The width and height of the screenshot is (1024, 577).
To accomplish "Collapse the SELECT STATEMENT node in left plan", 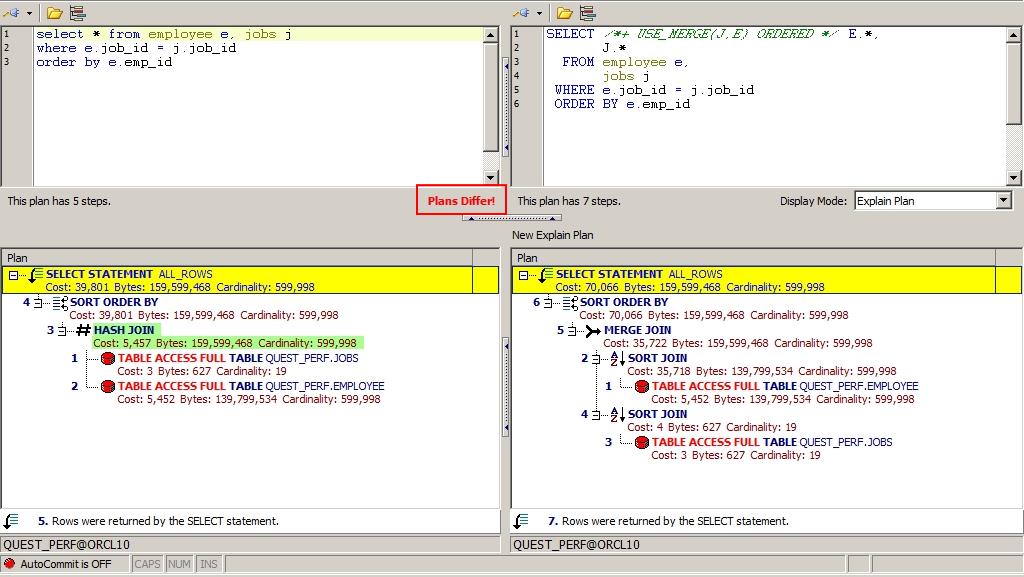I will (15, 275).
